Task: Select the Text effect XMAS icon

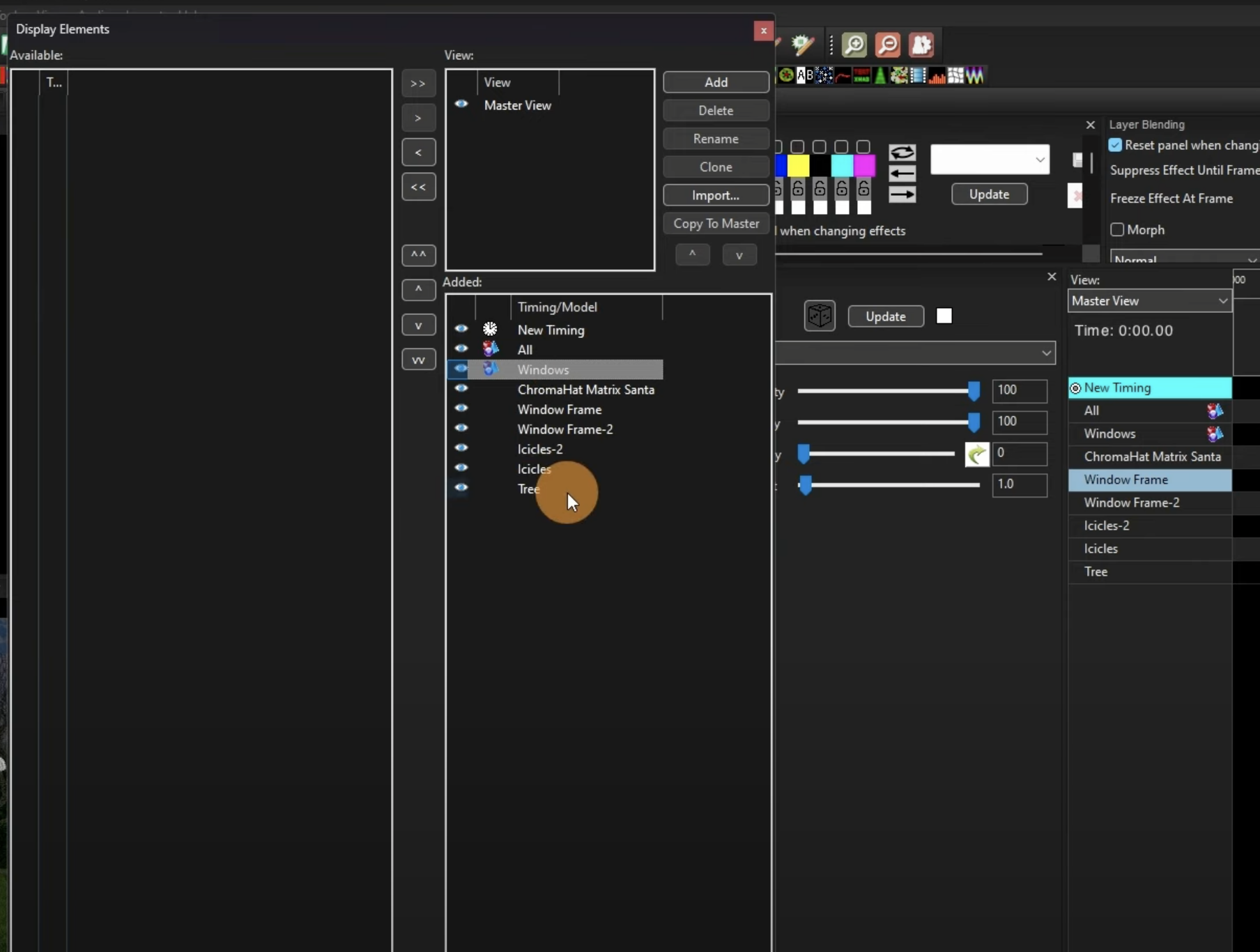Action: pos(861,75)
